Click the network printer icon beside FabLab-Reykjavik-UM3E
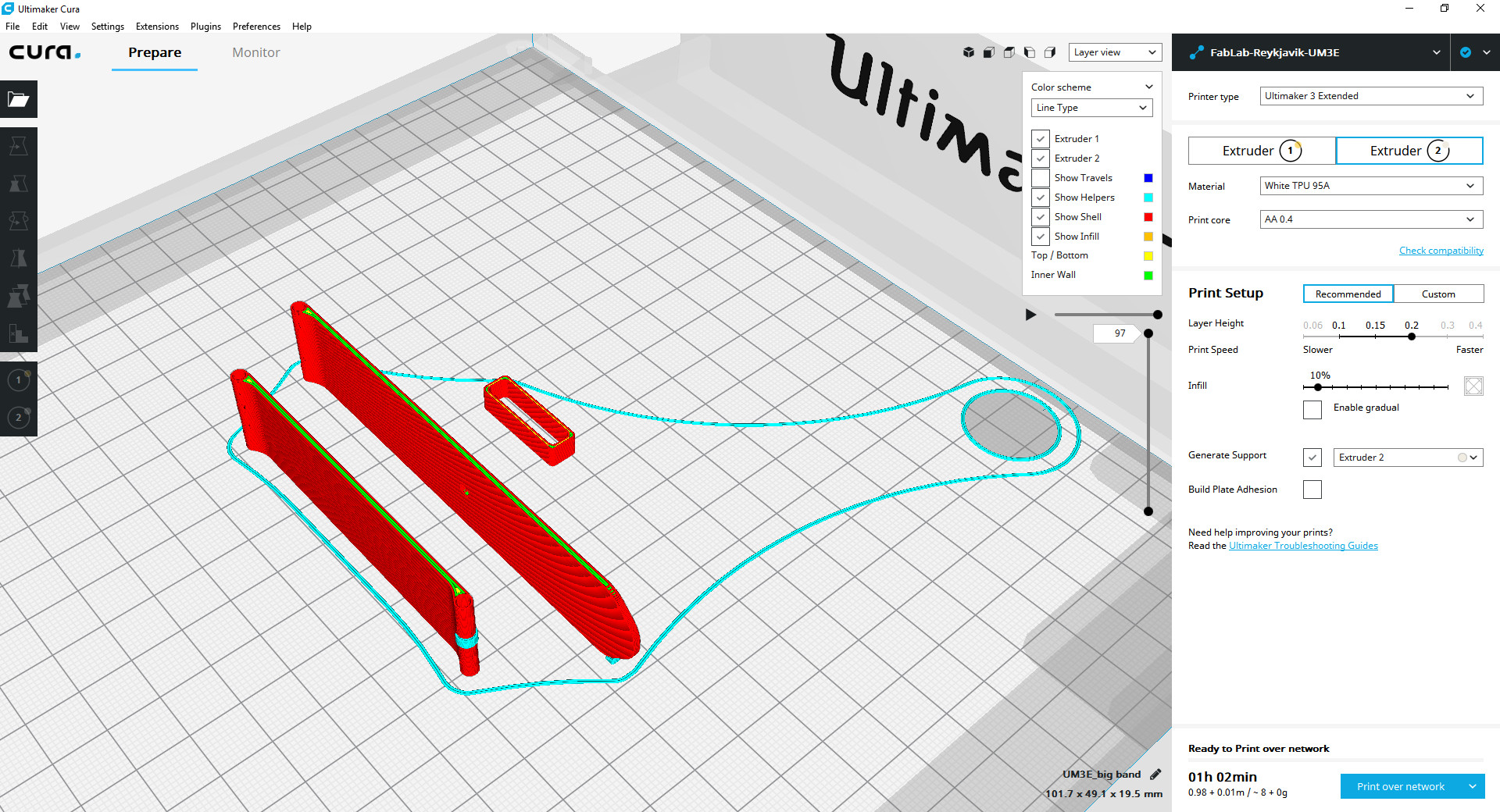Image resolution: width=1500 pixels, height=812 pixels. pyautogui.click(x=1196, y=52)
